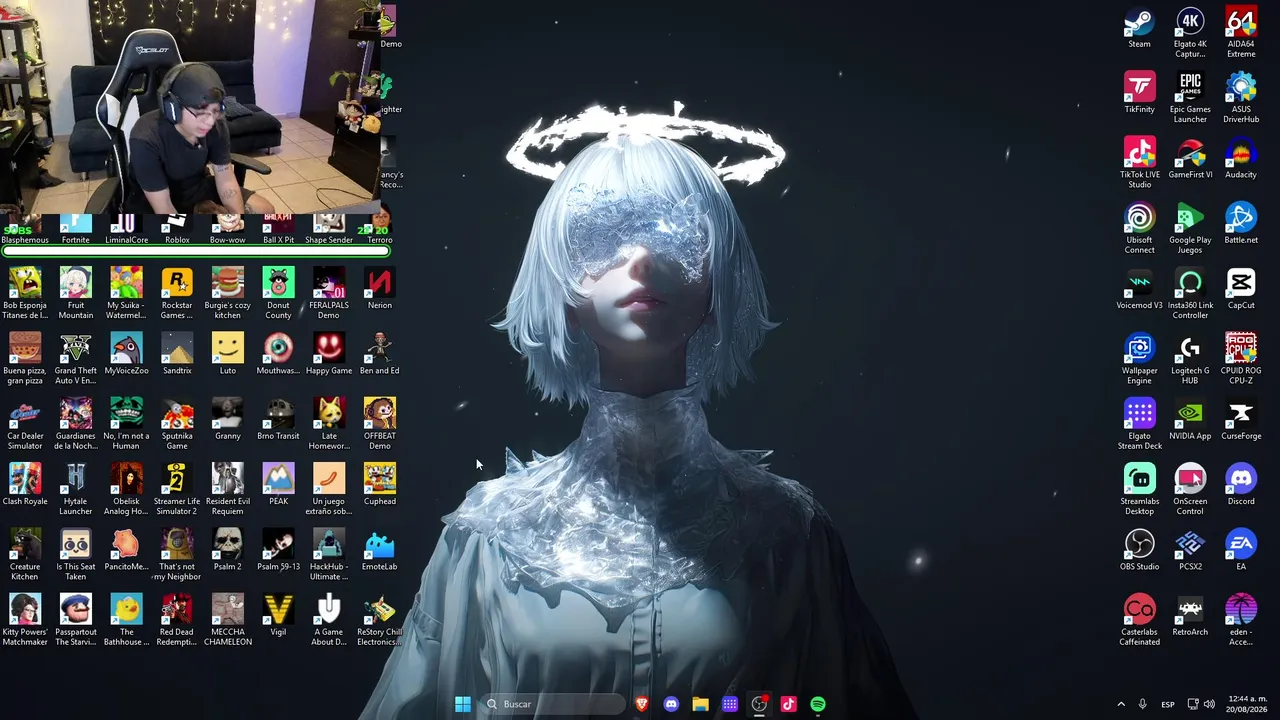This screenshot has width=1280, height=720.
Task: Select the CapCut desktop icon
Action: [1241, 289]
